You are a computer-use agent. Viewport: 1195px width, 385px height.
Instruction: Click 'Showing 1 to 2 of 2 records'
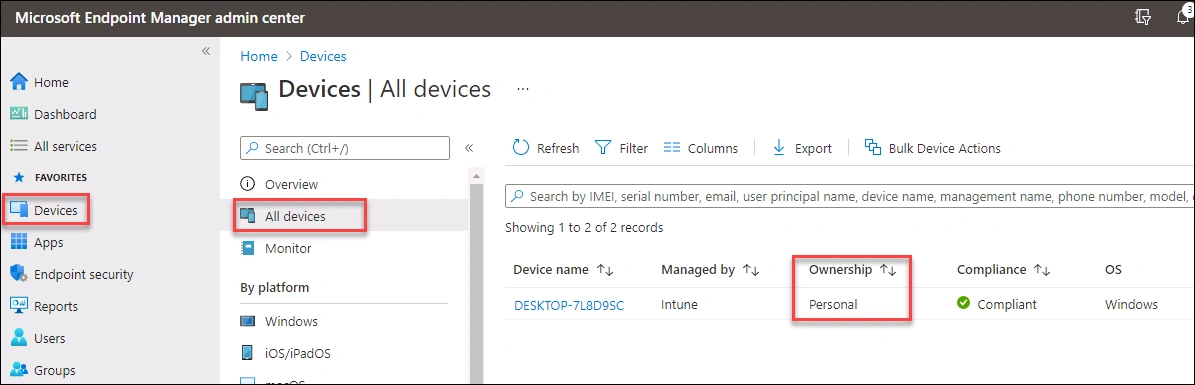[584, 227]
